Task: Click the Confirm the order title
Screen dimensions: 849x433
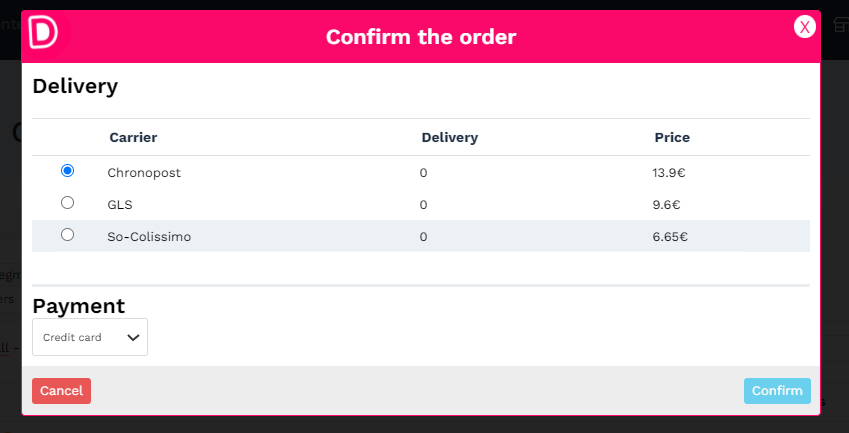Action: point(421,37)
